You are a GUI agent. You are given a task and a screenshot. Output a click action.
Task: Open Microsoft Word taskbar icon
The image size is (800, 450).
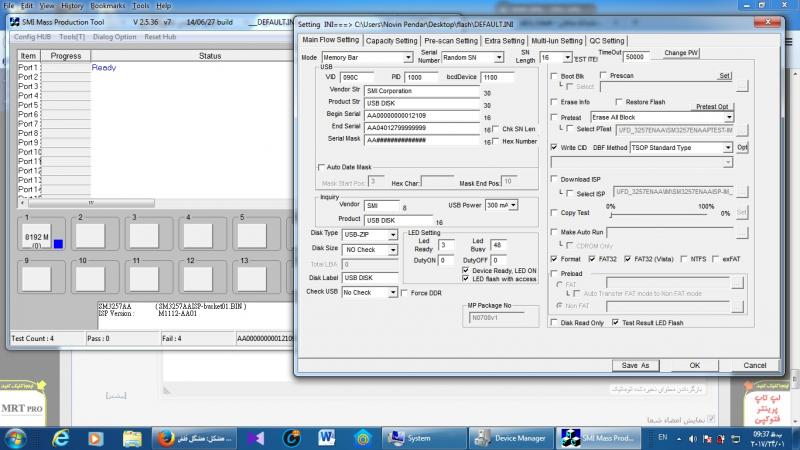327,439
